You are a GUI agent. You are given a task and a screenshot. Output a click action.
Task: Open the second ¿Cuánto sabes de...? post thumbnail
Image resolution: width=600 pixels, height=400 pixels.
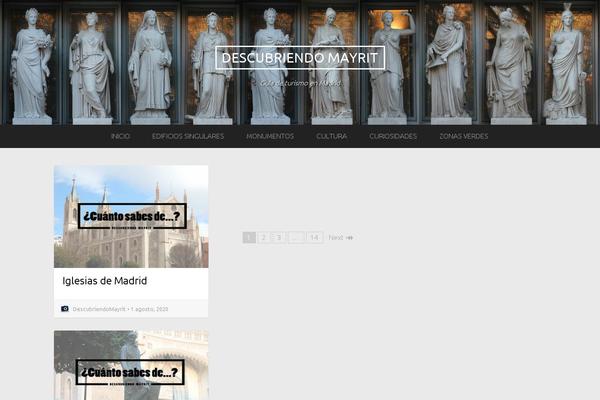(x=131, y=365)
